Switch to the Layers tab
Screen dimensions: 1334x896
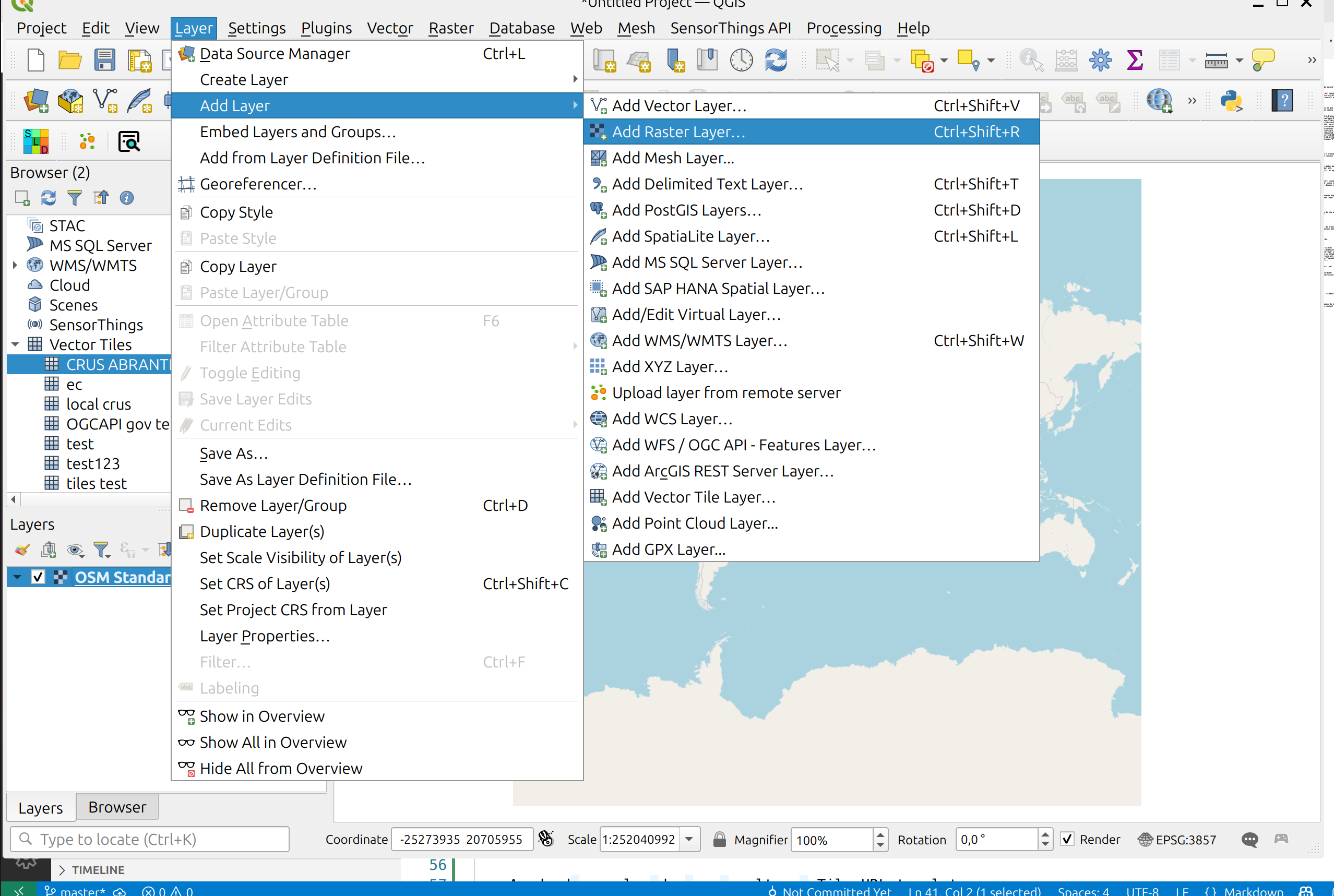coord(41,808)
